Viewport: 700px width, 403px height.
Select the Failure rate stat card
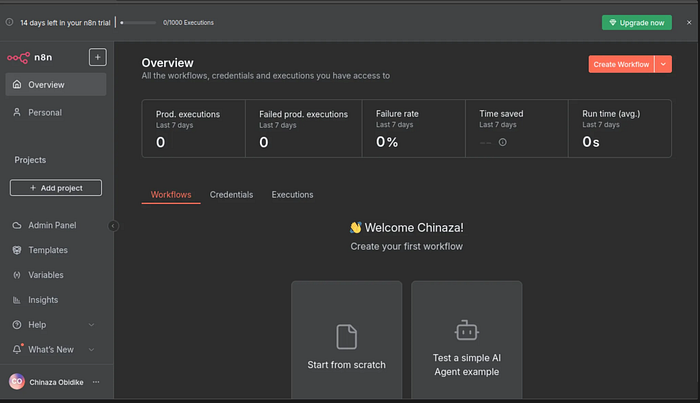pos(413,129)
